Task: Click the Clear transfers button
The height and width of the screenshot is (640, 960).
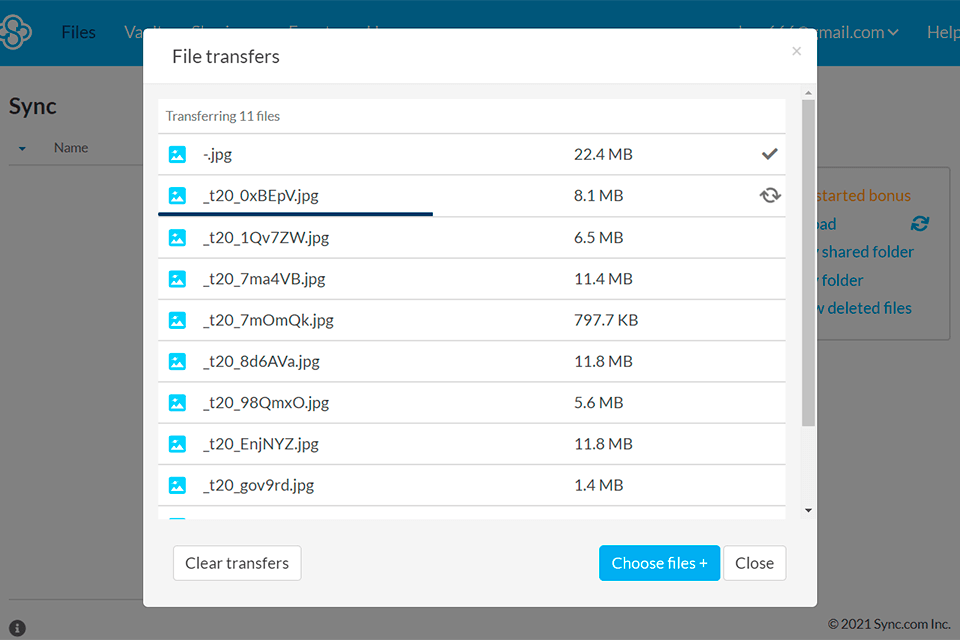Action: tap(237, 563)
